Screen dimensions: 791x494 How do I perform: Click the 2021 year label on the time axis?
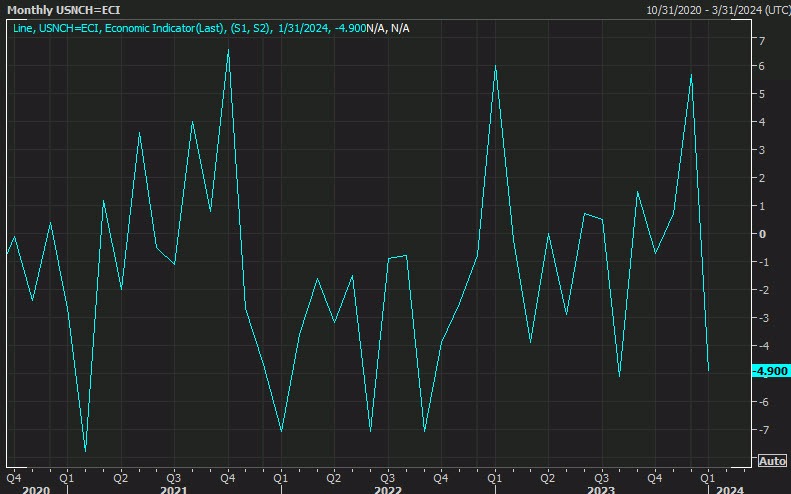[174, 489]
